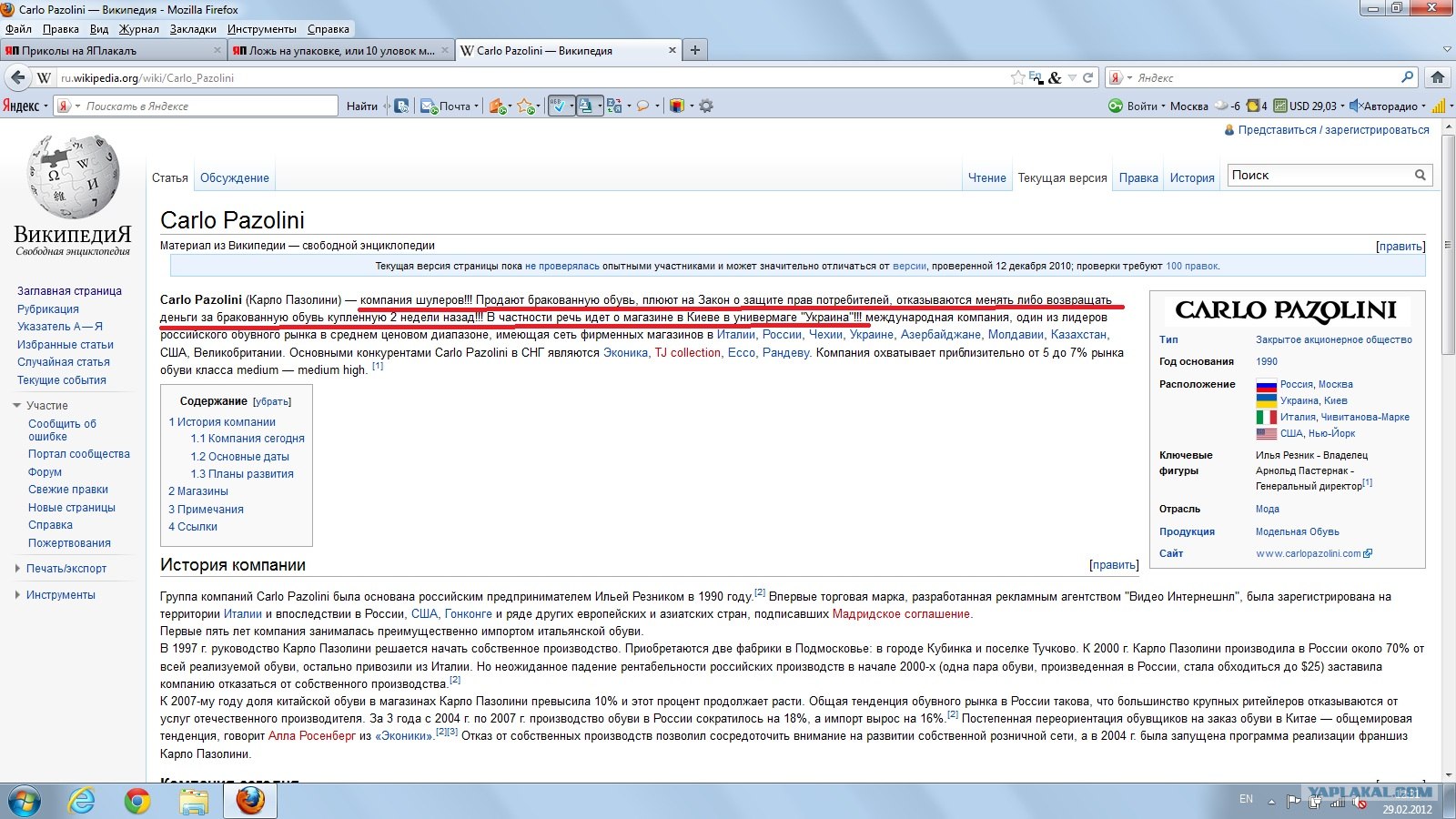1456x819 pixels.
Task: Click the traffic jam indicator showing 4
Action: [1257, 106]
